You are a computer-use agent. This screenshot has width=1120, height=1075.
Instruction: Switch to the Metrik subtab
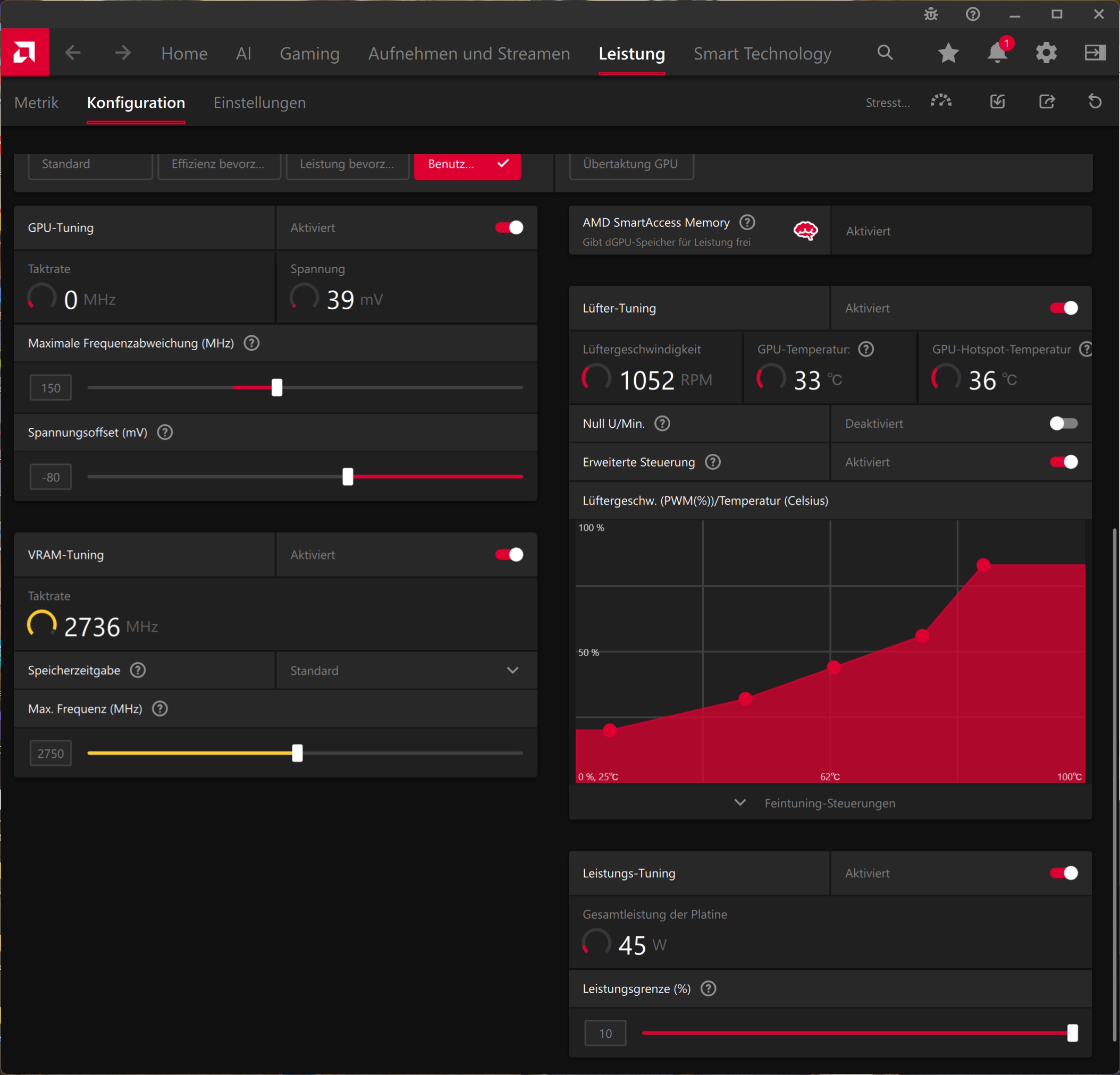pos(37,102)
